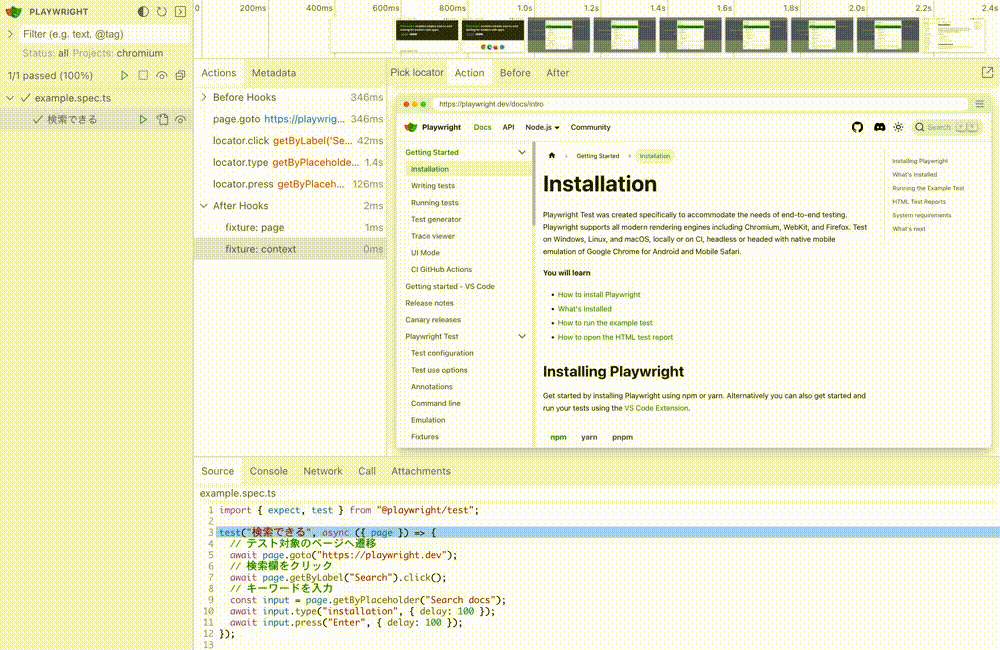This screenshot has width=1000, height=650.
Task: Collapse Playwright Test sidebar section chevron
Action: point(522,336)
